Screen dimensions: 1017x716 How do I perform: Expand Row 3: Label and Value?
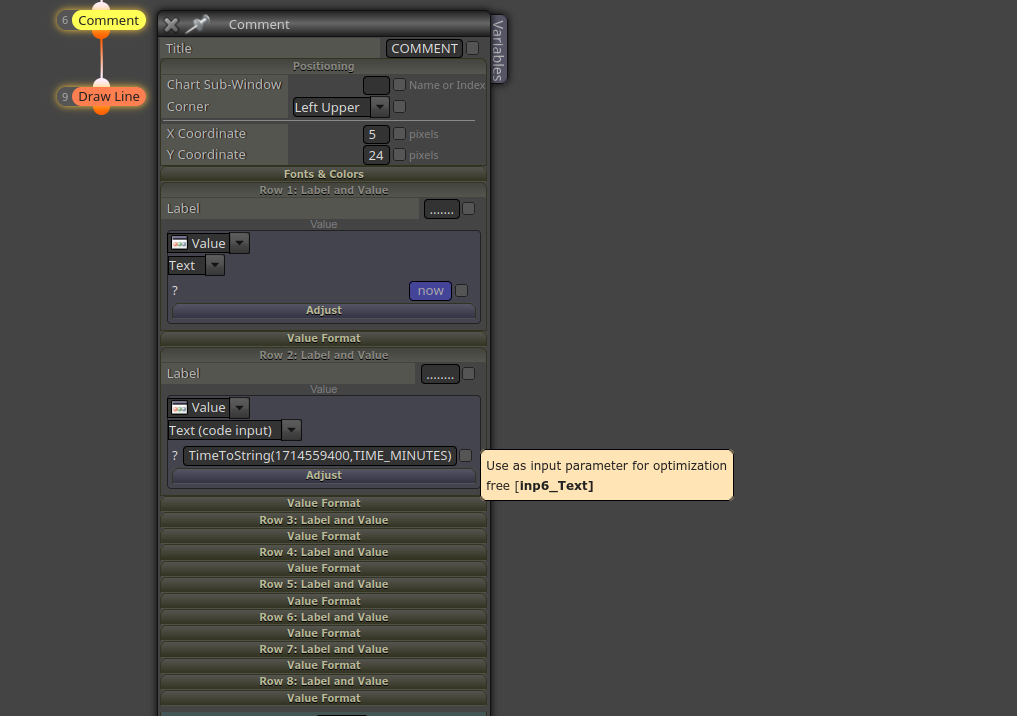tap(324, 520)
